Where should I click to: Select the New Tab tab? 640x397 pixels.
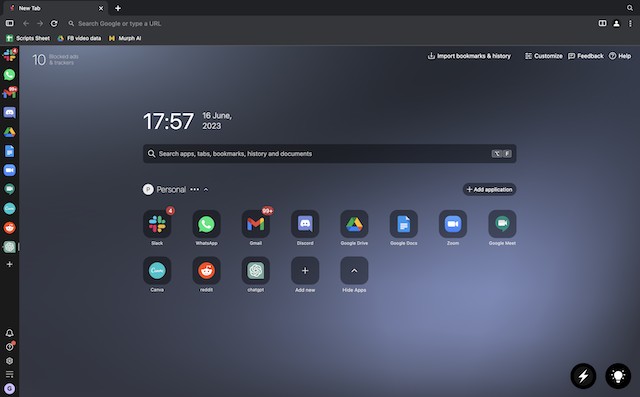57,8
